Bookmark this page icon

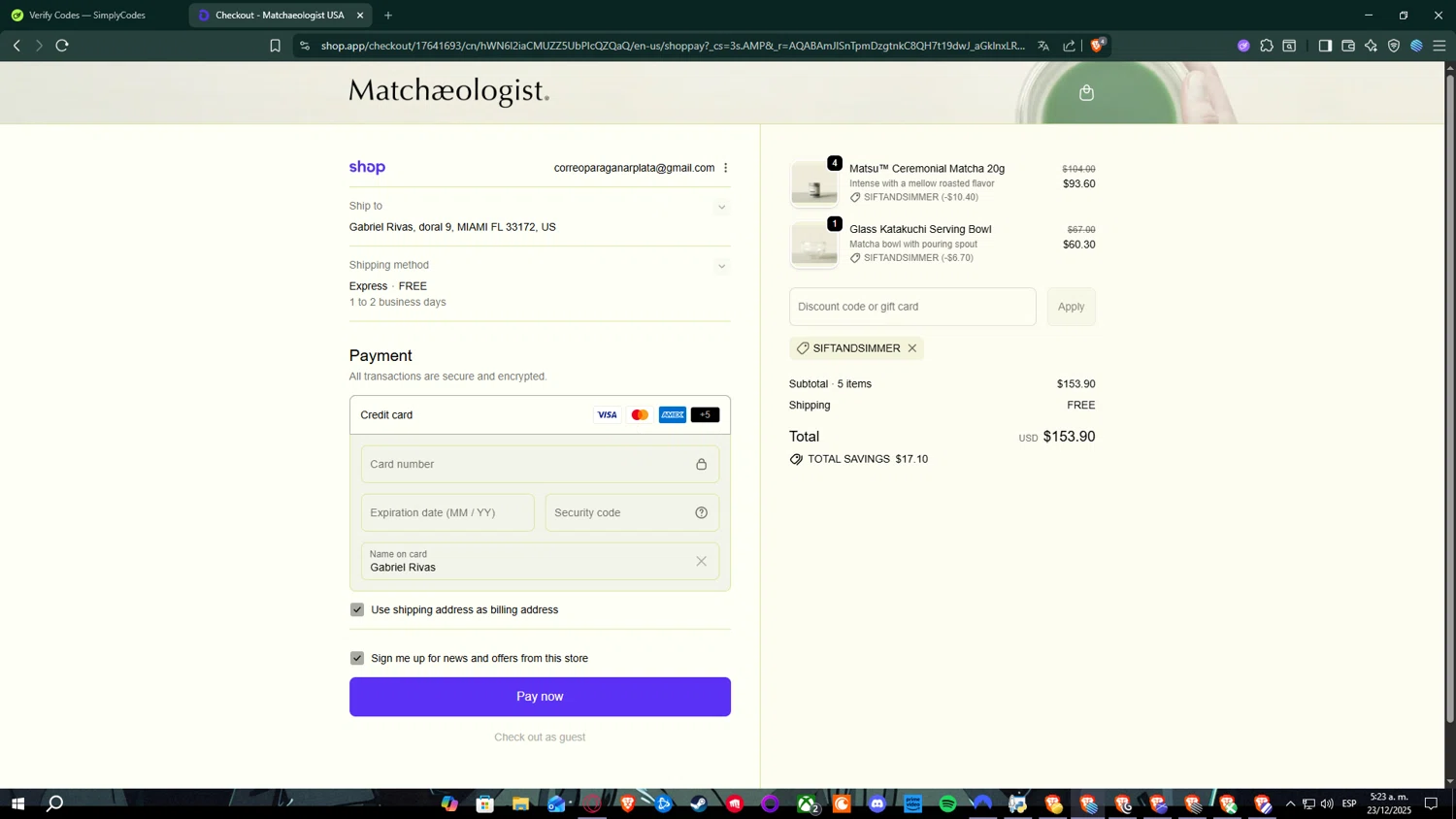275,46
